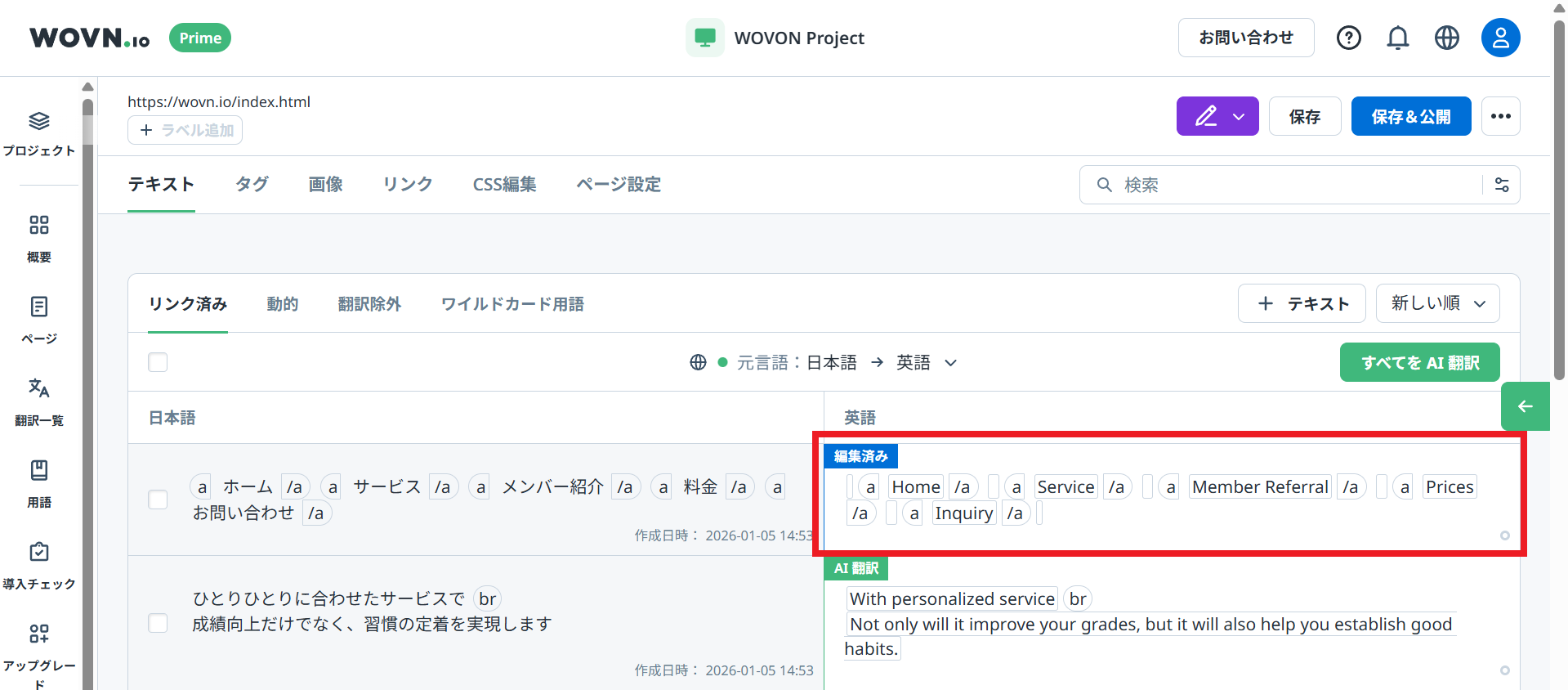
Task: Switch to the CSS編集 tab
Action: pyautogui.click(x=504, y=185)
